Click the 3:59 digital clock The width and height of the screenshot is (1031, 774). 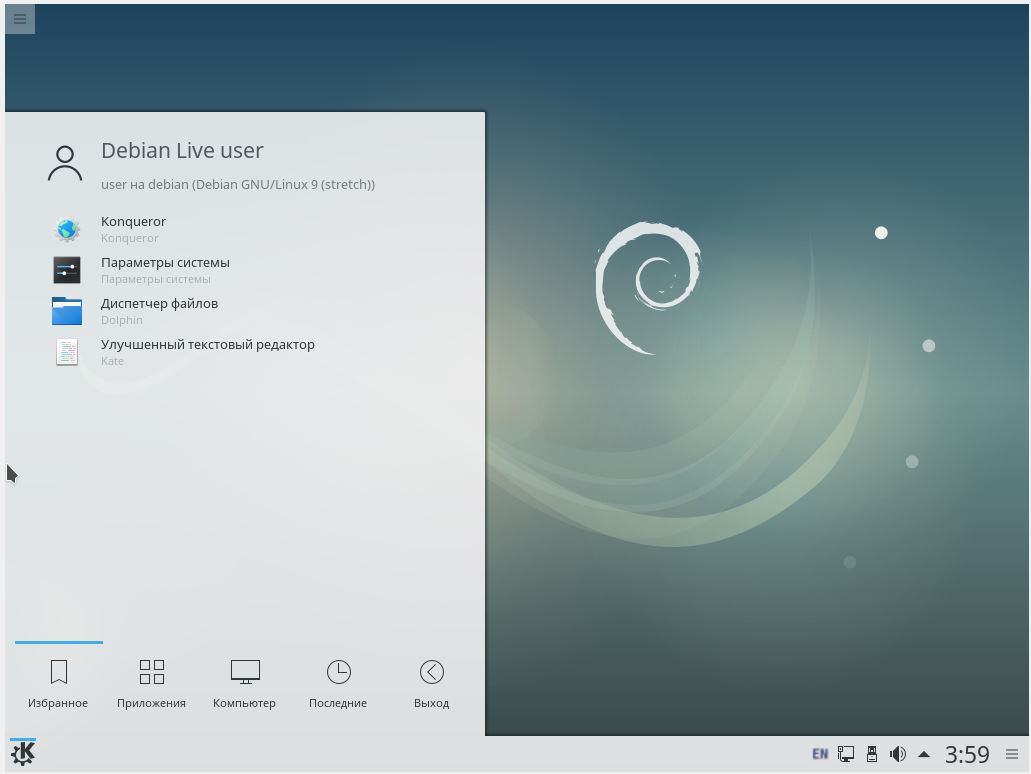(x=967, y=754)
